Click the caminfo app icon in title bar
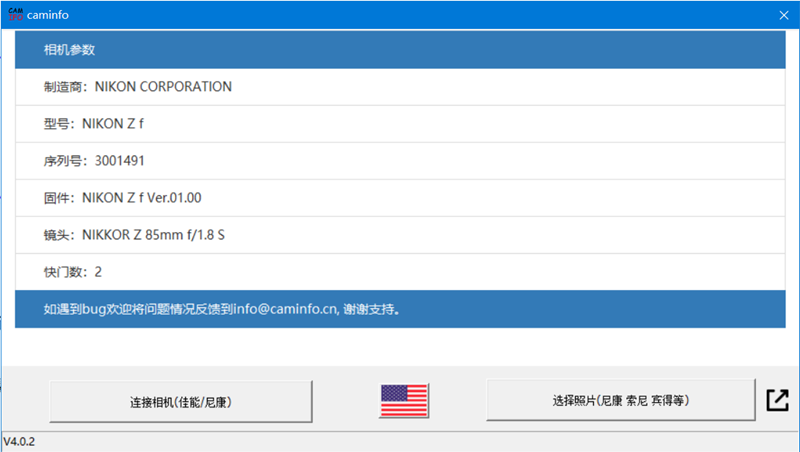 click(x=15, y=15)
